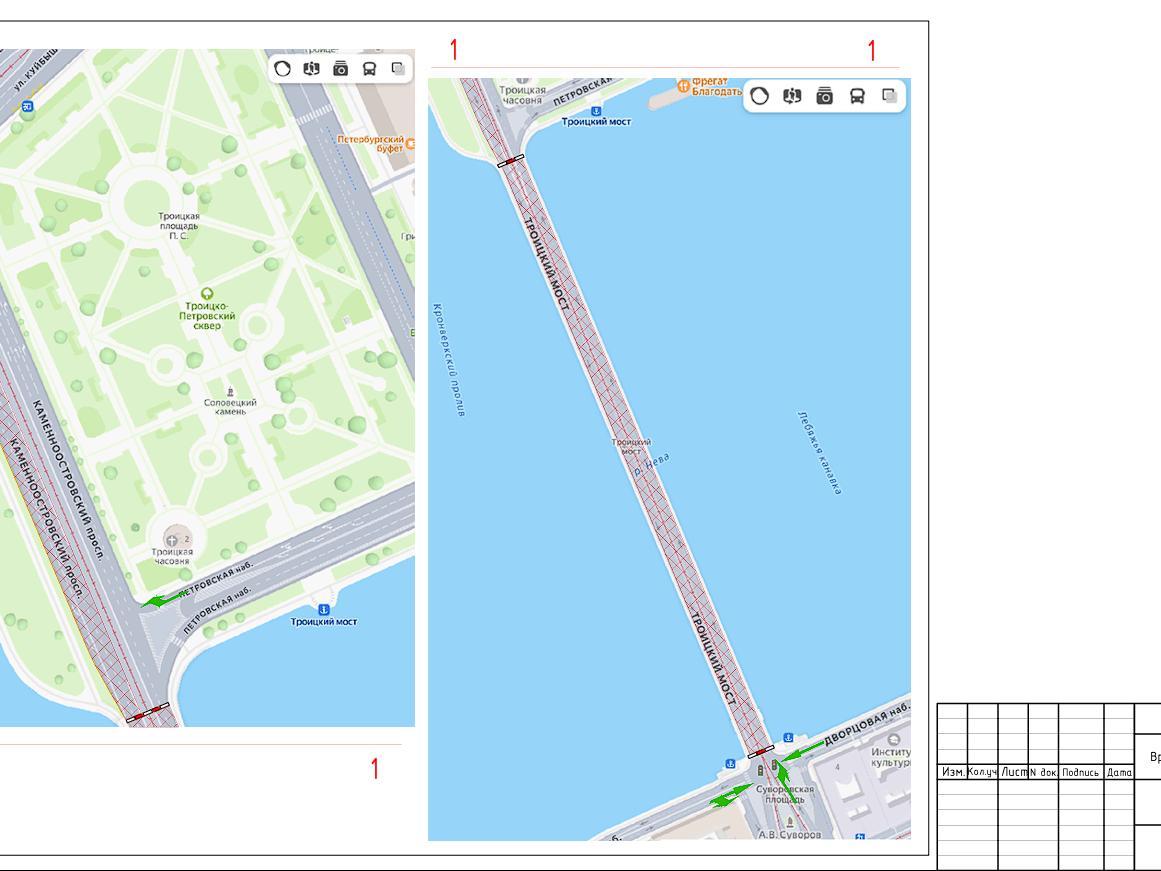The height and width of the screenshot is (871, 1161).
Task: Select the Лист title block cell
Action: coord(1013,772)
